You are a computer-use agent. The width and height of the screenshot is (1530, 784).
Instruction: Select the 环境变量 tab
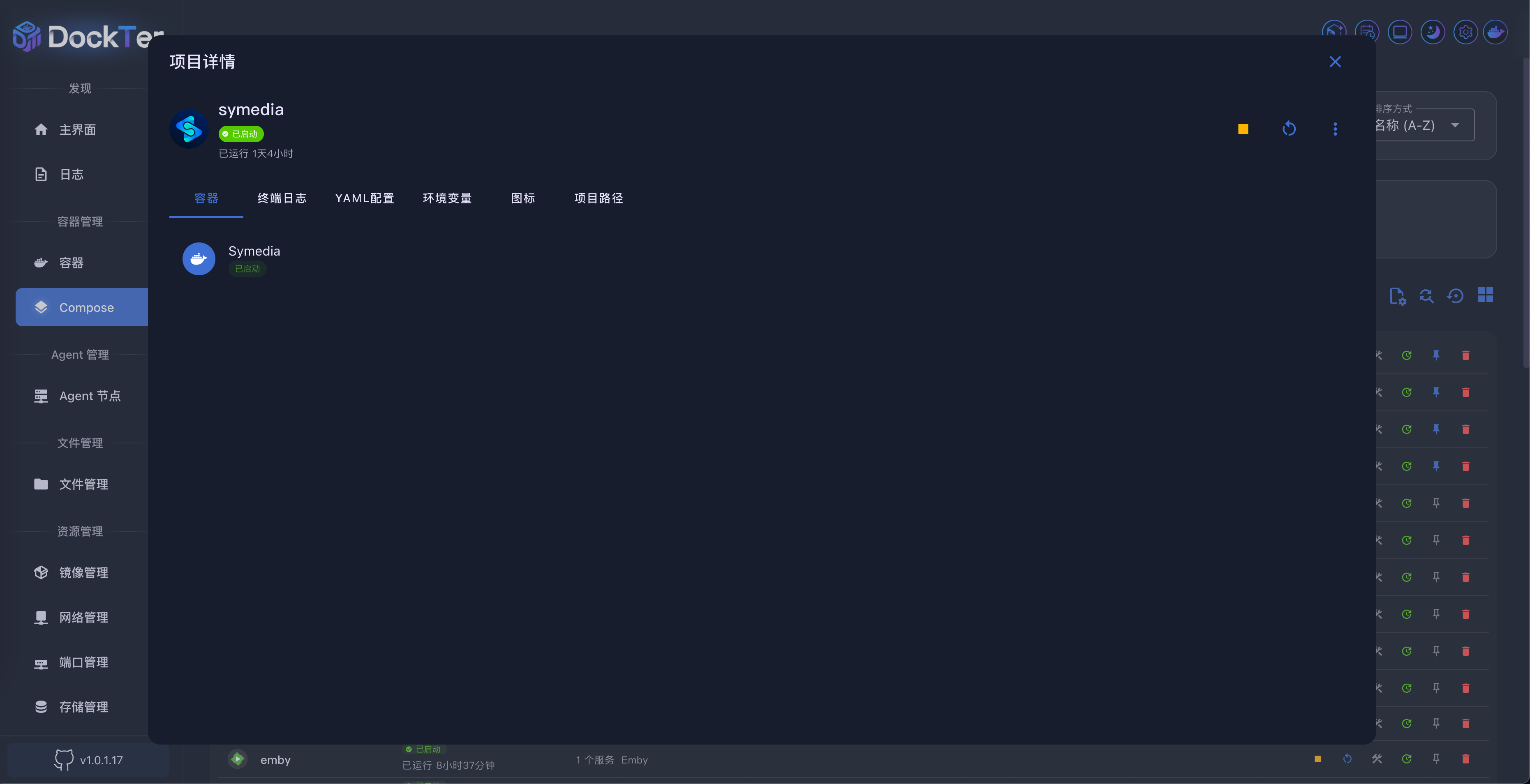coord(447,198)
